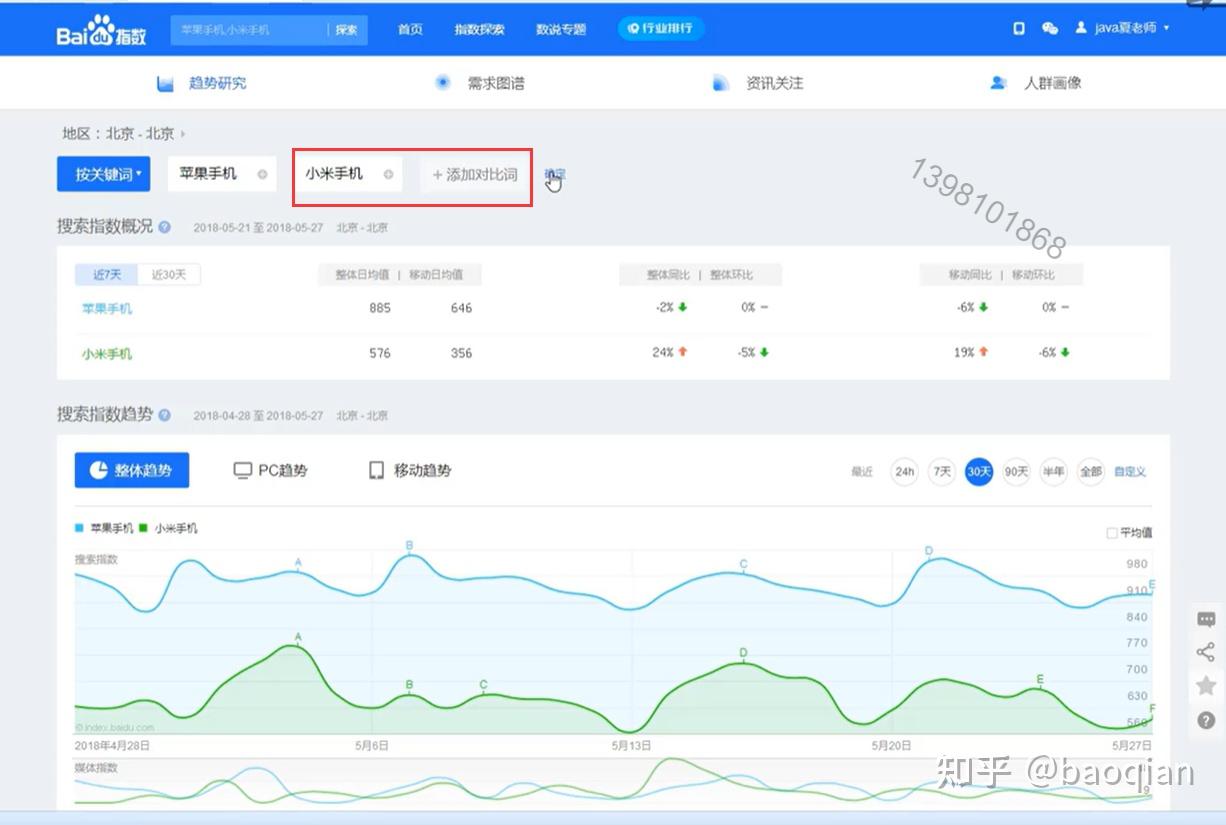Click the 趋势研究 chart icon
The image size is (1226, 825).
point(166,84)
